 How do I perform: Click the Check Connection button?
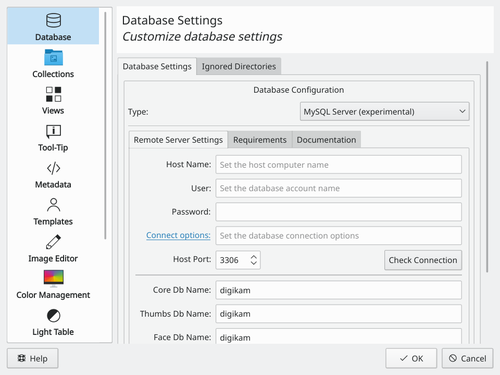(x=423, y=260)
